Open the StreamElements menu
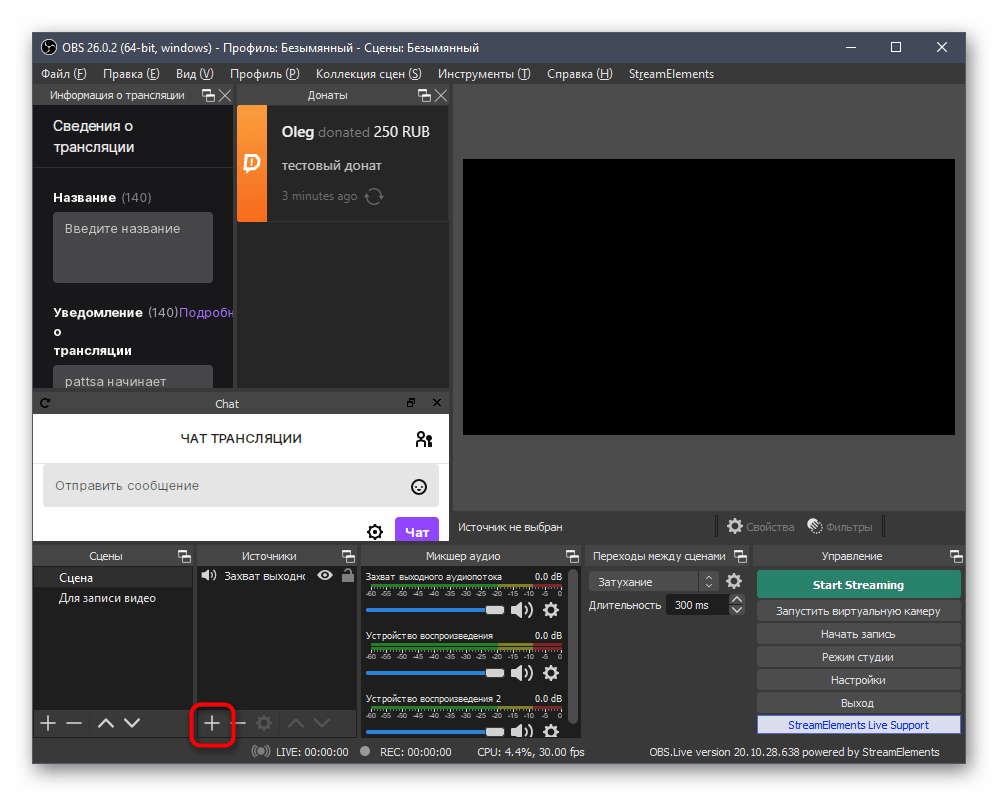The height and width of the screenshot is (796, 998). 671,74
